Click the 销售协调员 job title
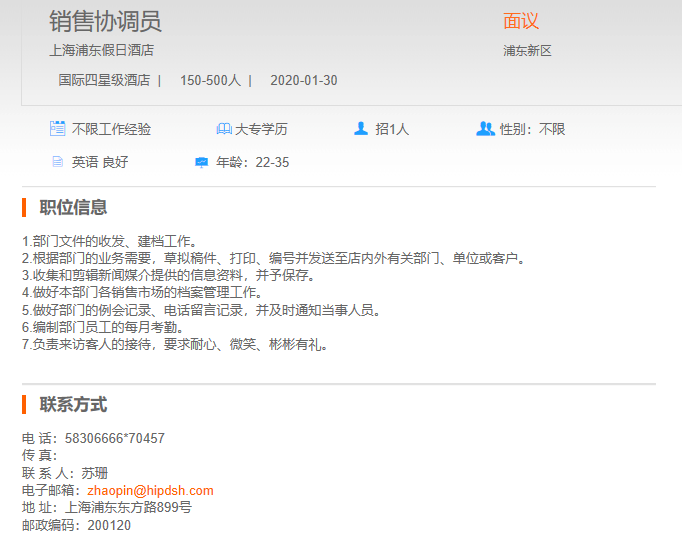The height and width of the screenshot is (546, 682). [105, 22]
